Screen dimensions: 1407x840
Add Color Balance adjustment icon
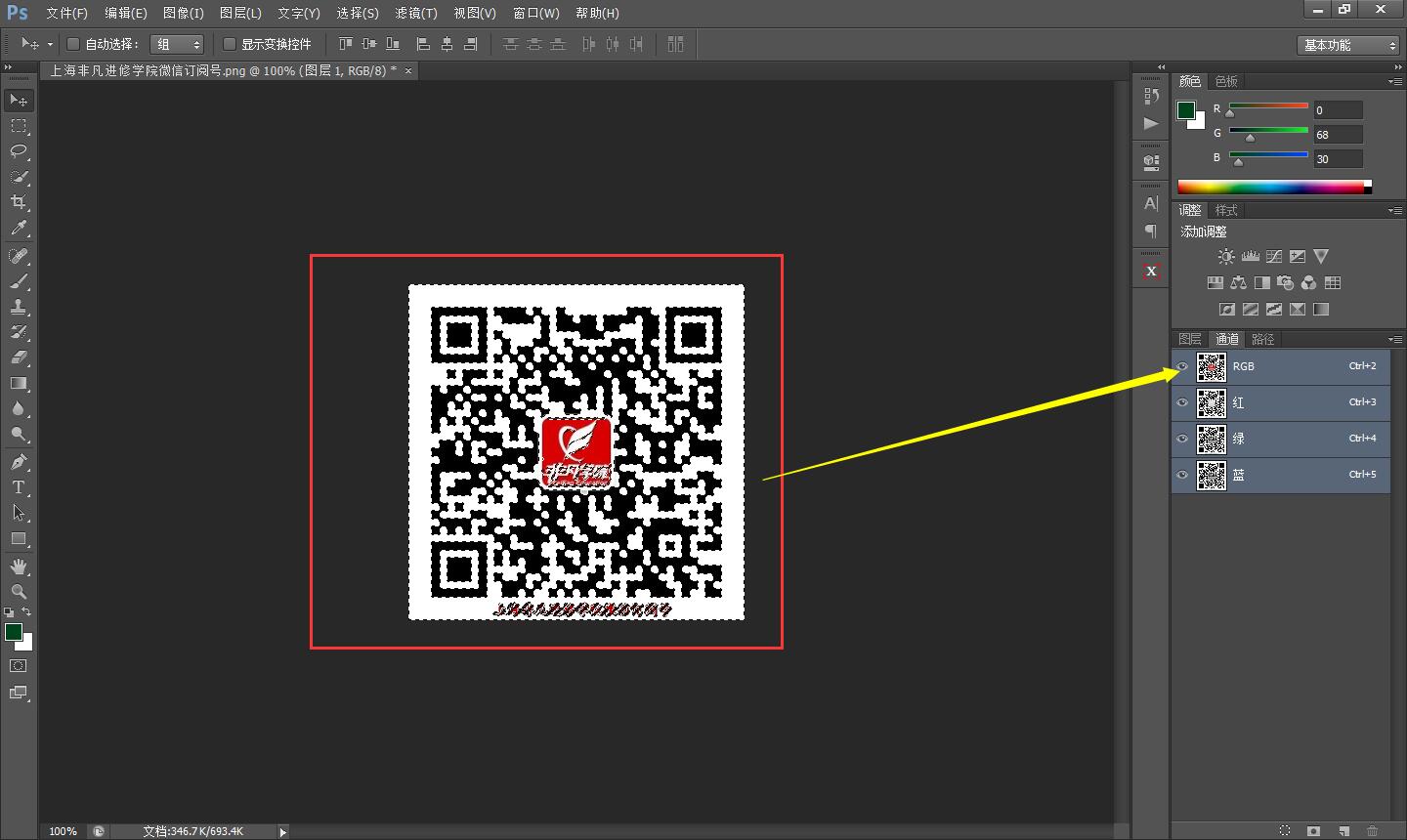pyautogui.click(x=1239, y=283)
